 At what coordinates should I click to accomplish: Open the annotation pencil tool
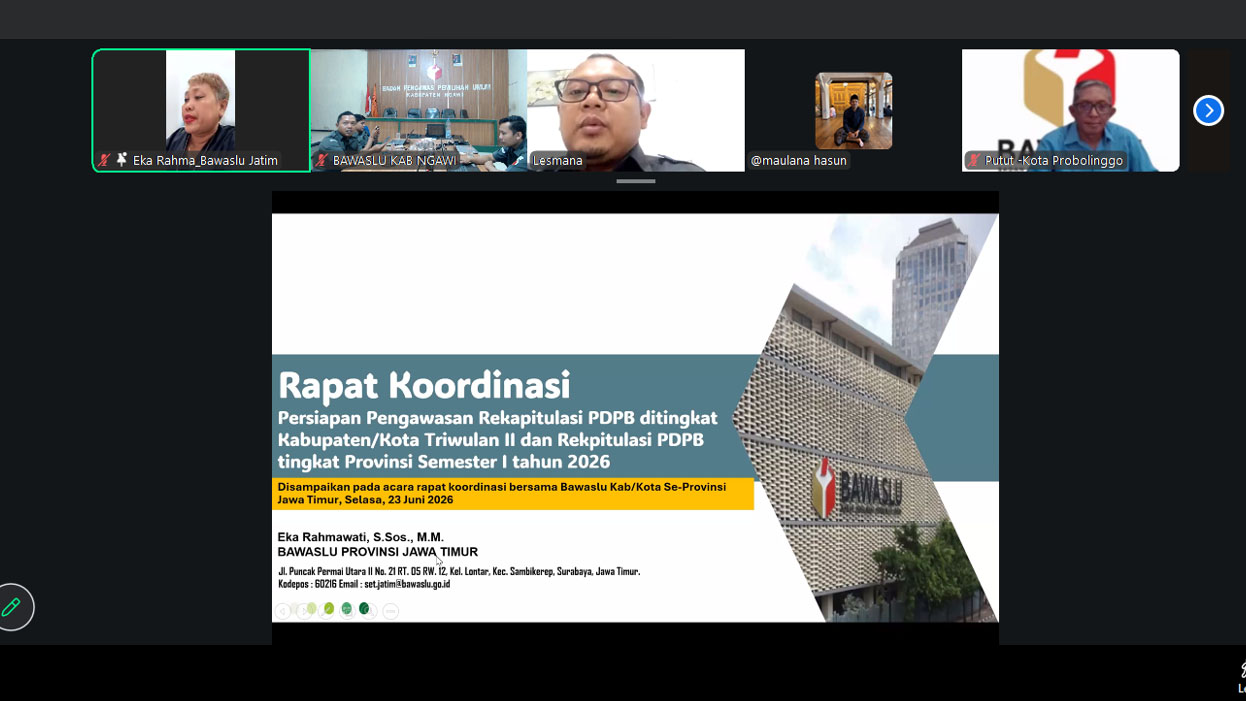[12, 607]
